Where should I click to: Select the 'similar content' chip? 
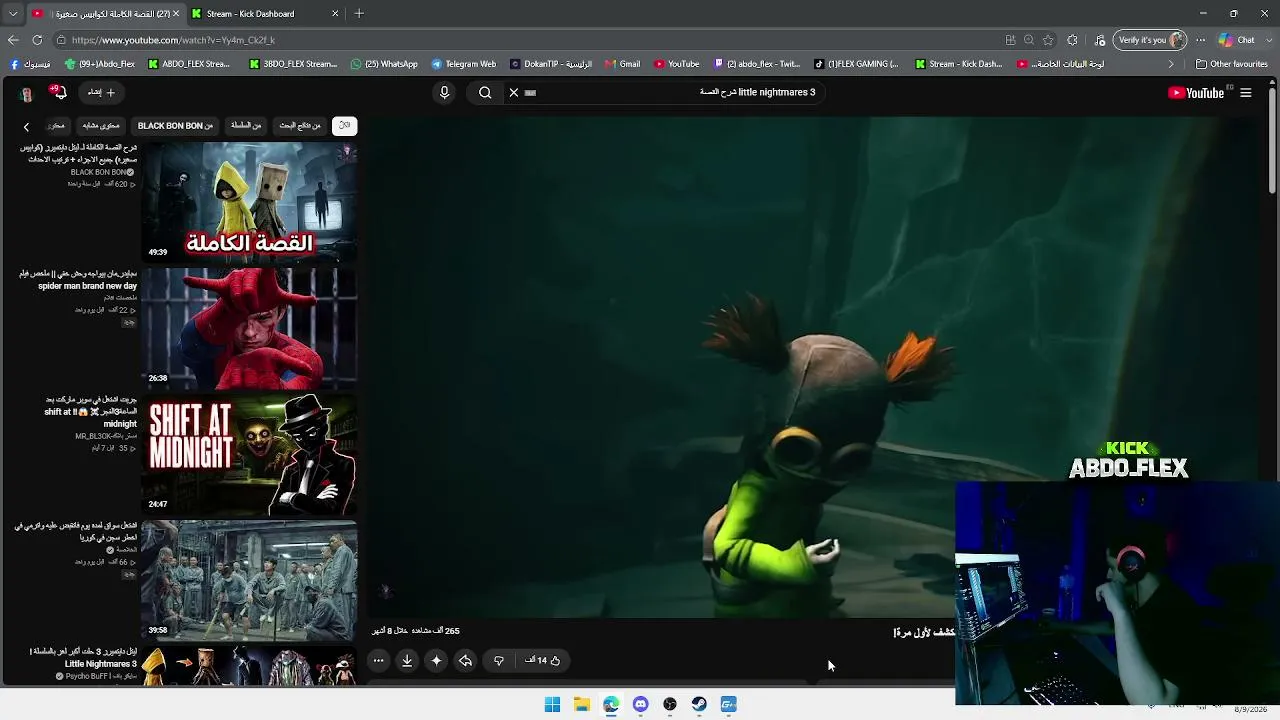(101, 126)
